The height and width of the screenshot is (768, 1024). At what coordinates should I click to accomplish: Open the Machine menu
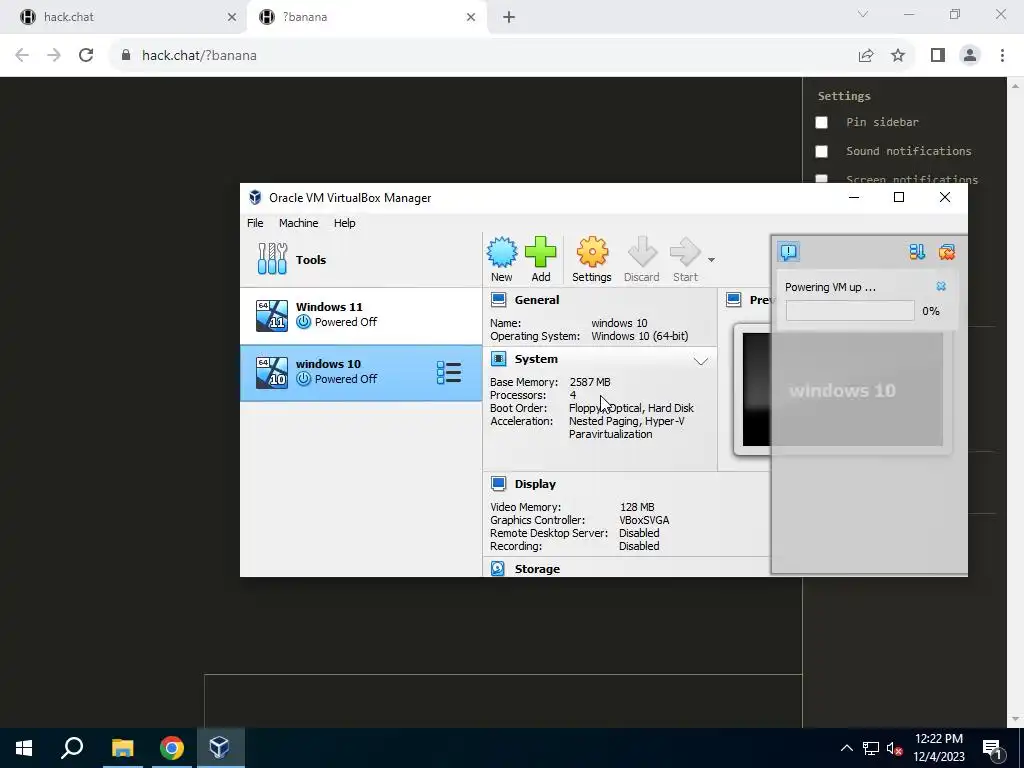click(x=298, y=223)
